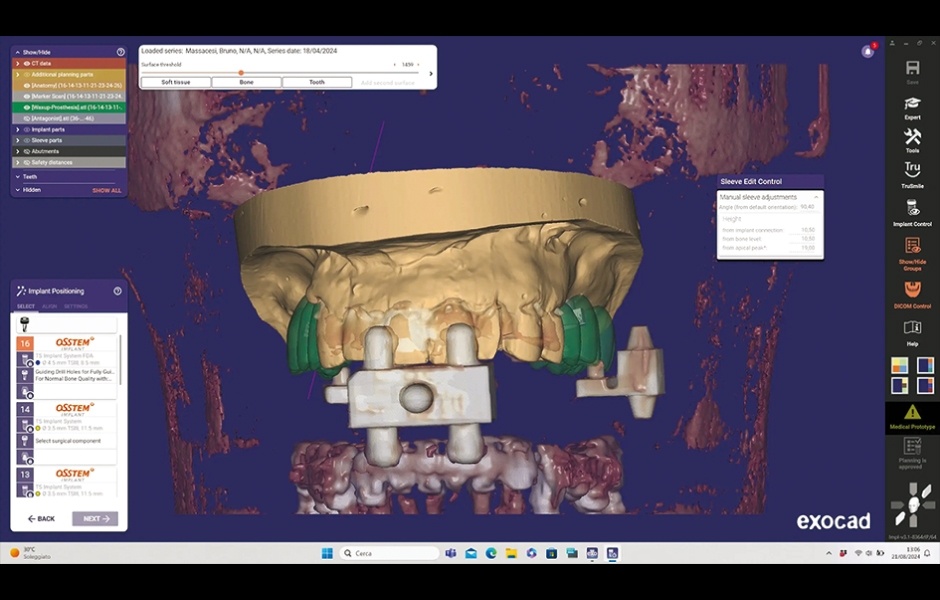940x600 pixels.
Task: Toggle visibility of CT data group
Action: tap(27, 63)
